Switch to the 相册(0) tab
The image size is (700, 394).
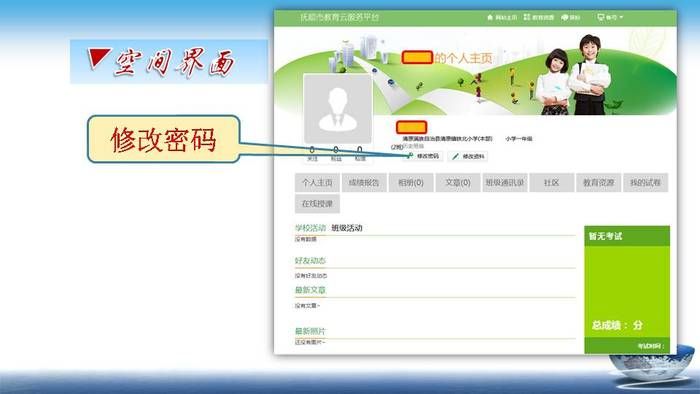(x=411, y=182)
